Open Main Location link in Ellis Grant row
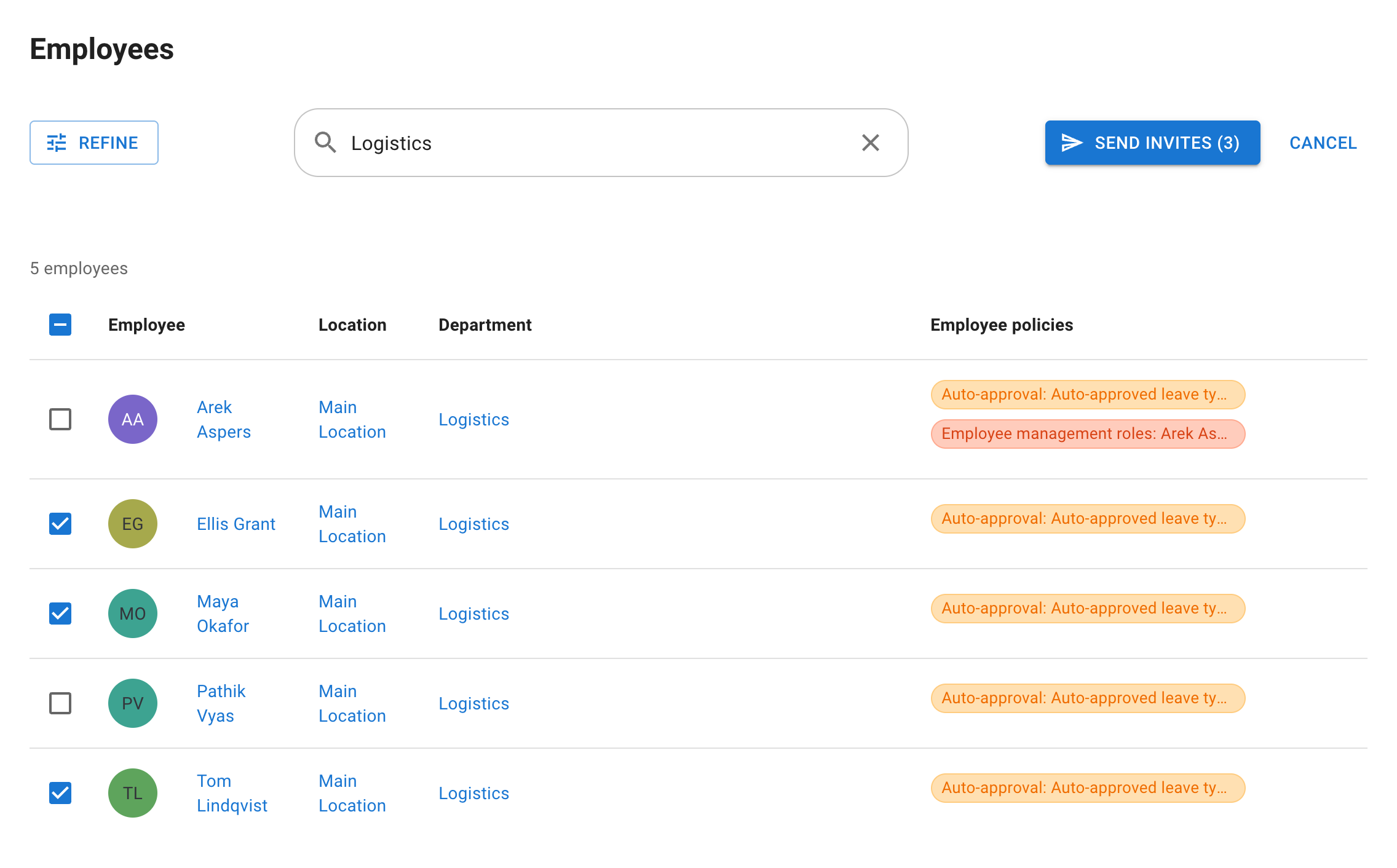The image size is (1397, 868). [352, 524]
